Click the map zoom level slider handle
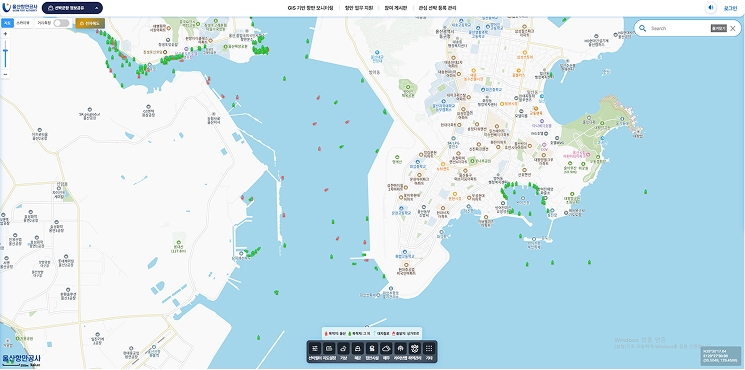 (x=5, y=51)
